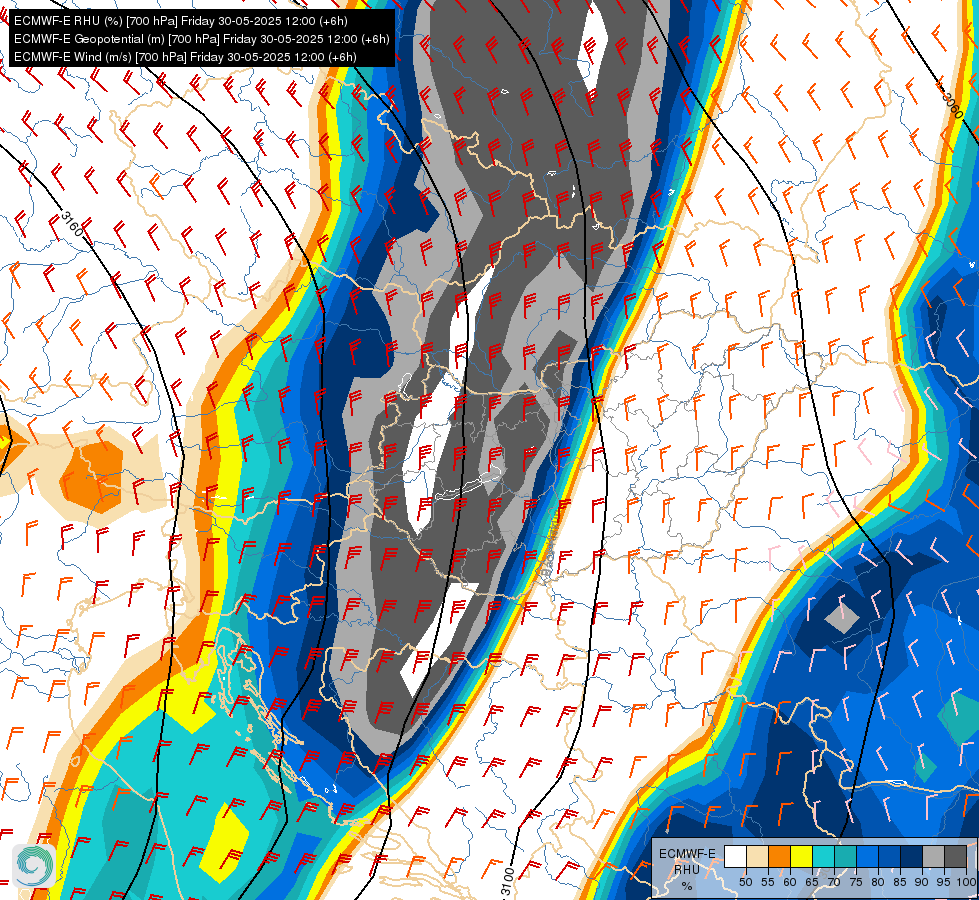Select the beige 50-55% legend swatch

pyautogui.click(x=757, y=856)
